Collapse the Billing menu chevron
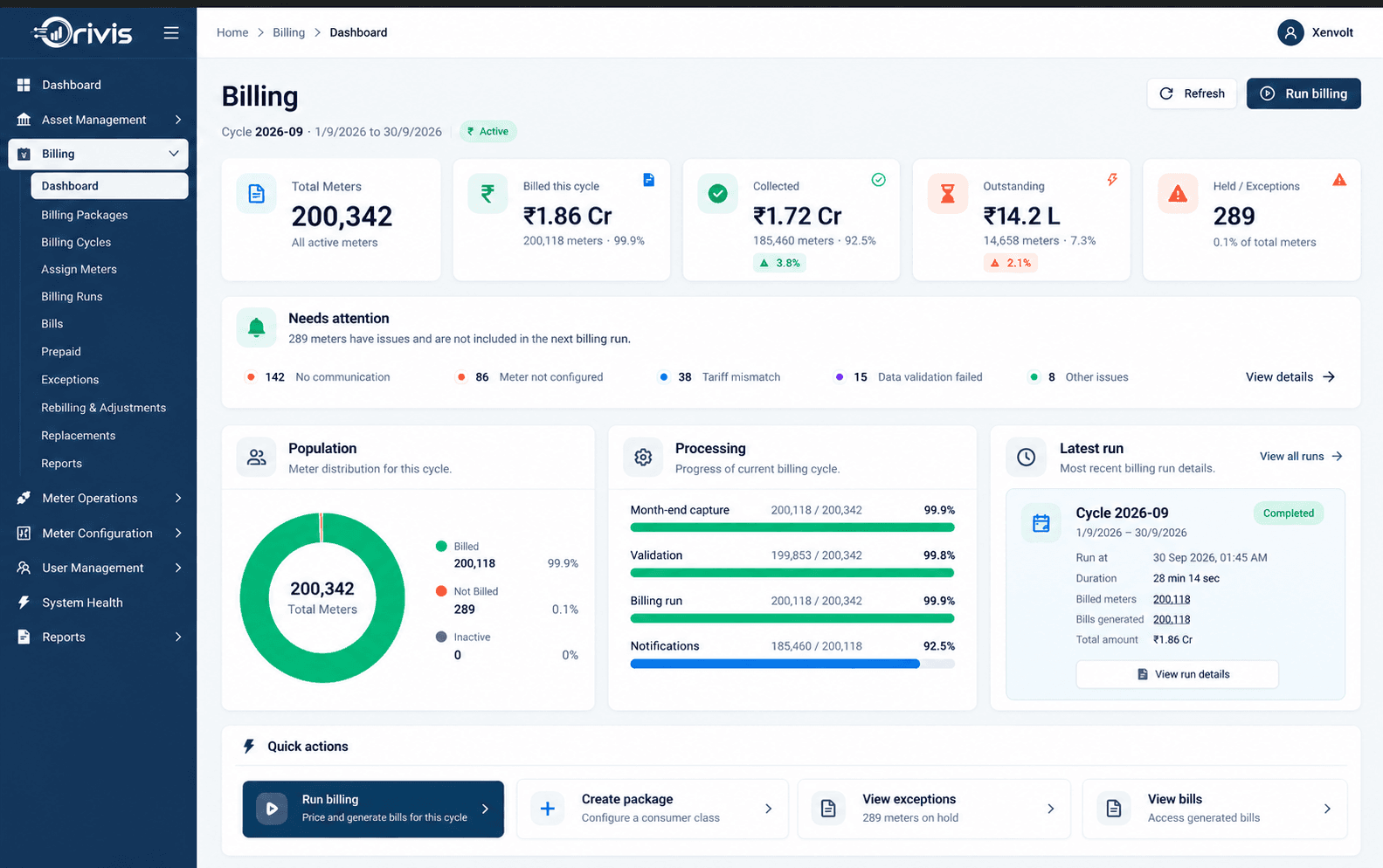The height and width of the screenshot is (868, 1383). (x=174, y=154)
